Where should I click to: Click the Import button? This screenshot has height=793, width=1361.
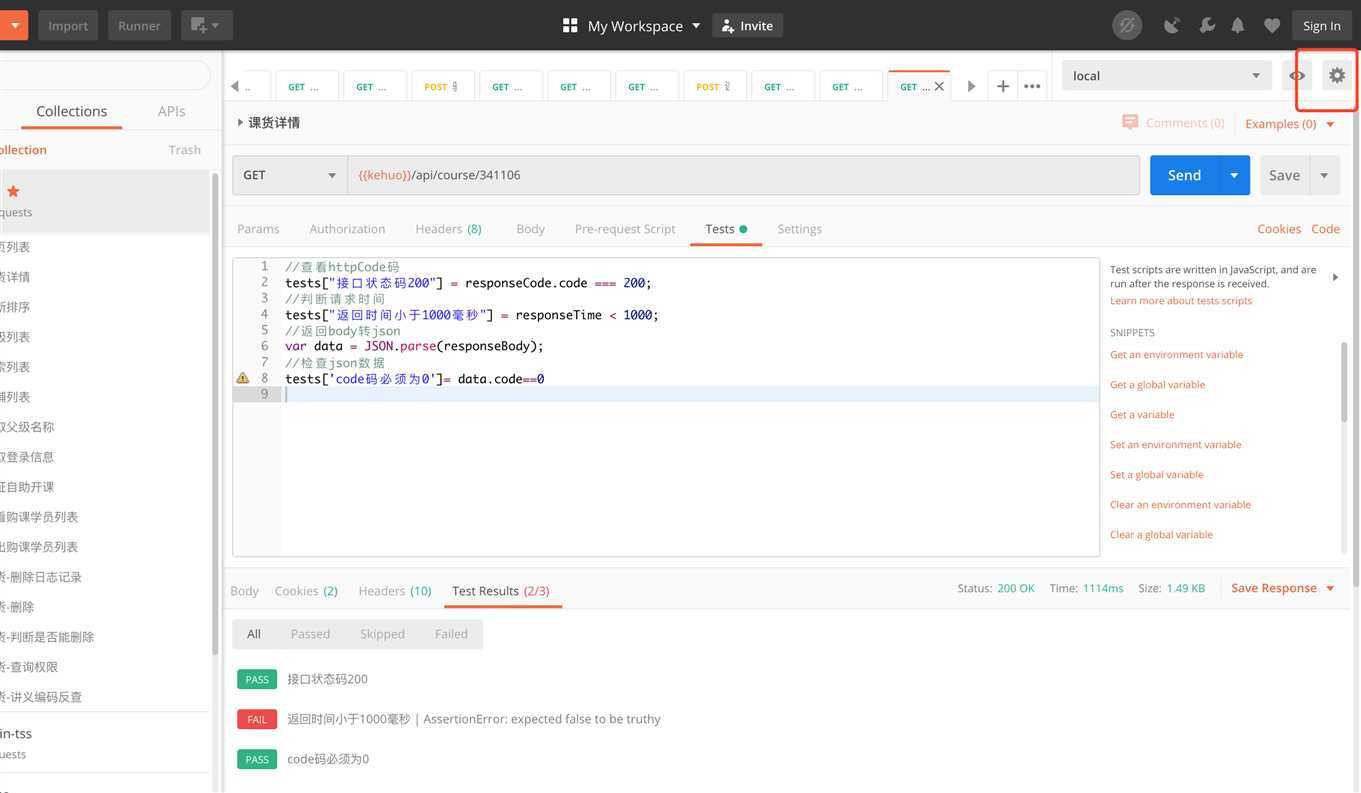(x=68, y=25)
